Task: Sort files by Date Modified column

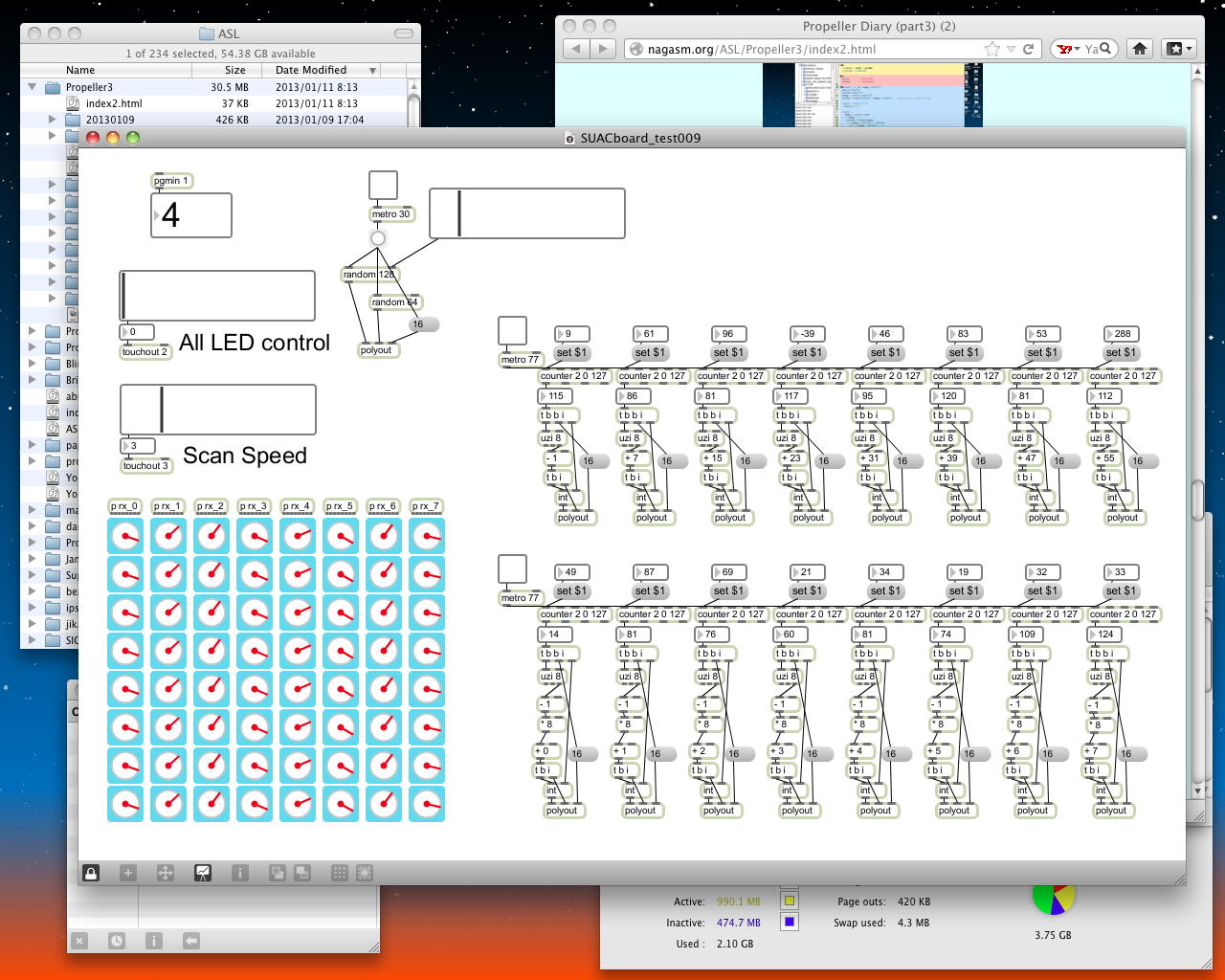Action: pos(311,70)
